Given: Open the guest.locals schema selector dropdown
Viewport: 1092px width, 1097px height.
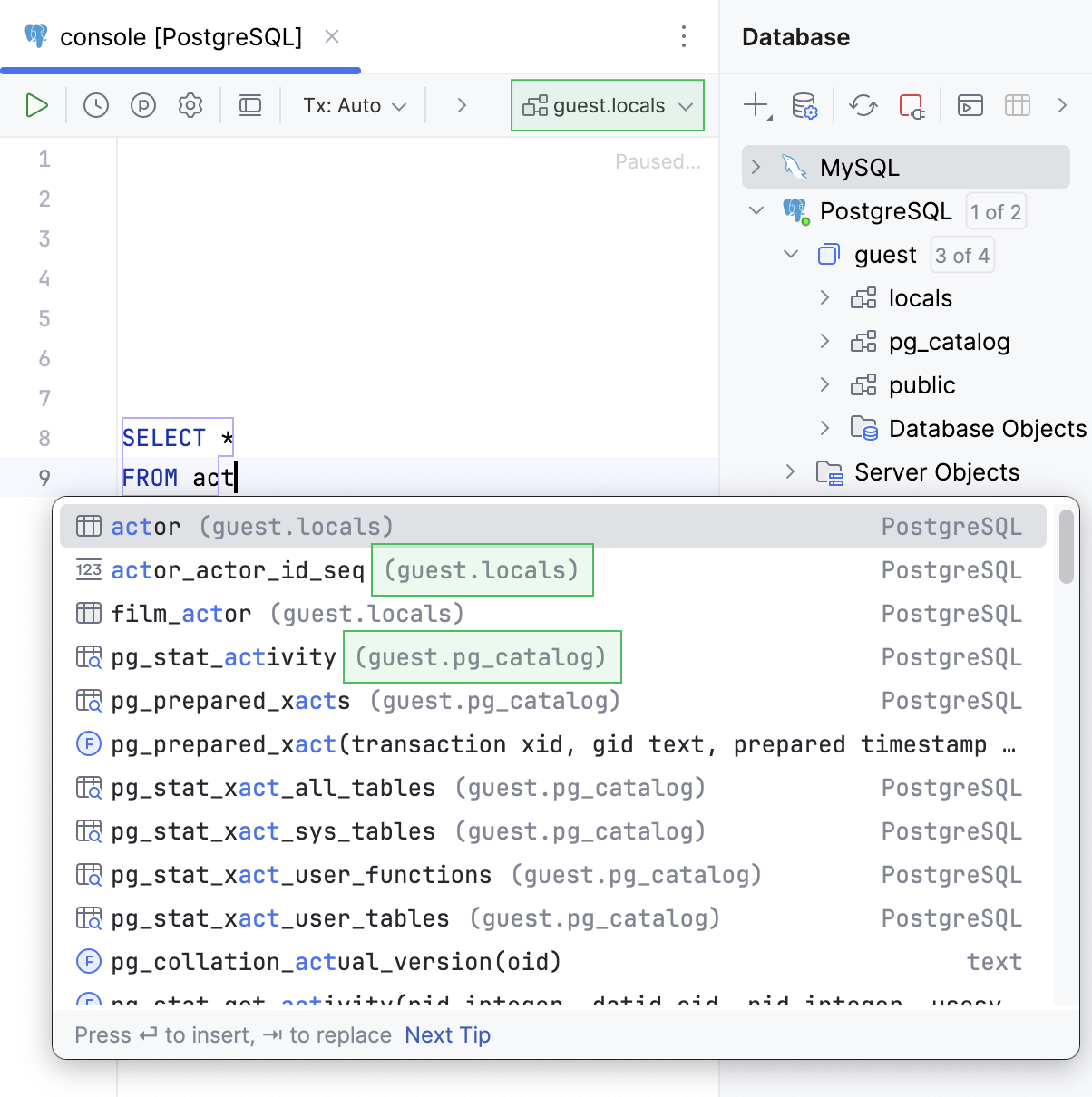Looking at the screenshot, I should [x=607, y=105].
